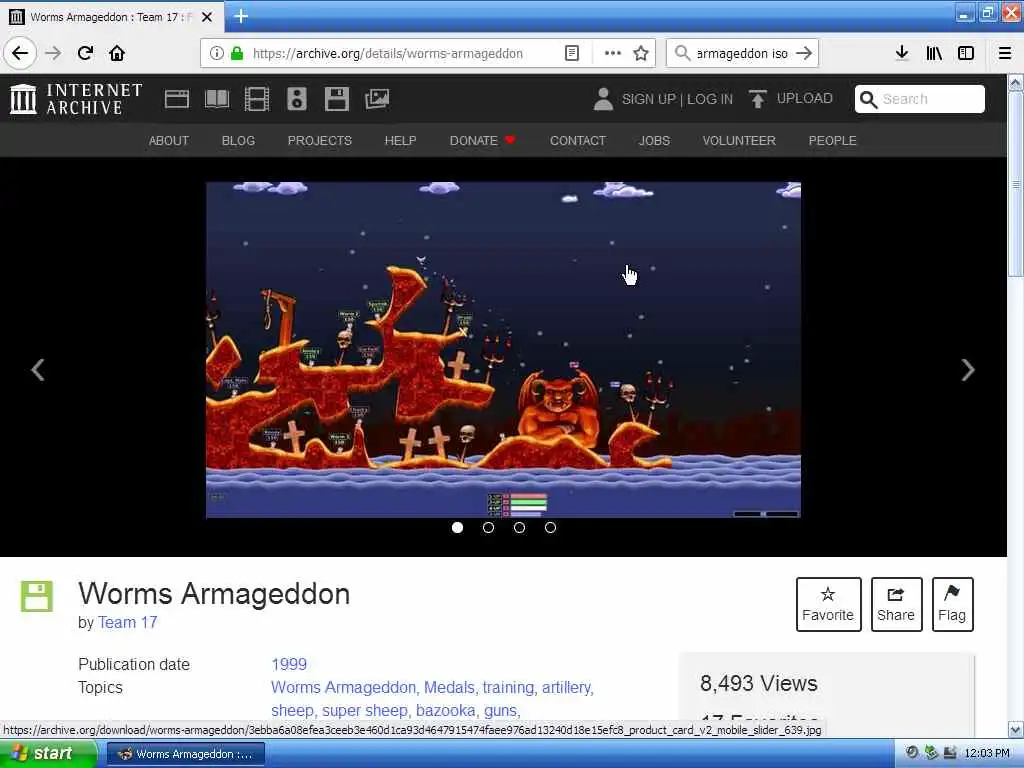Select the third slider dot

[x=519, y=527]
